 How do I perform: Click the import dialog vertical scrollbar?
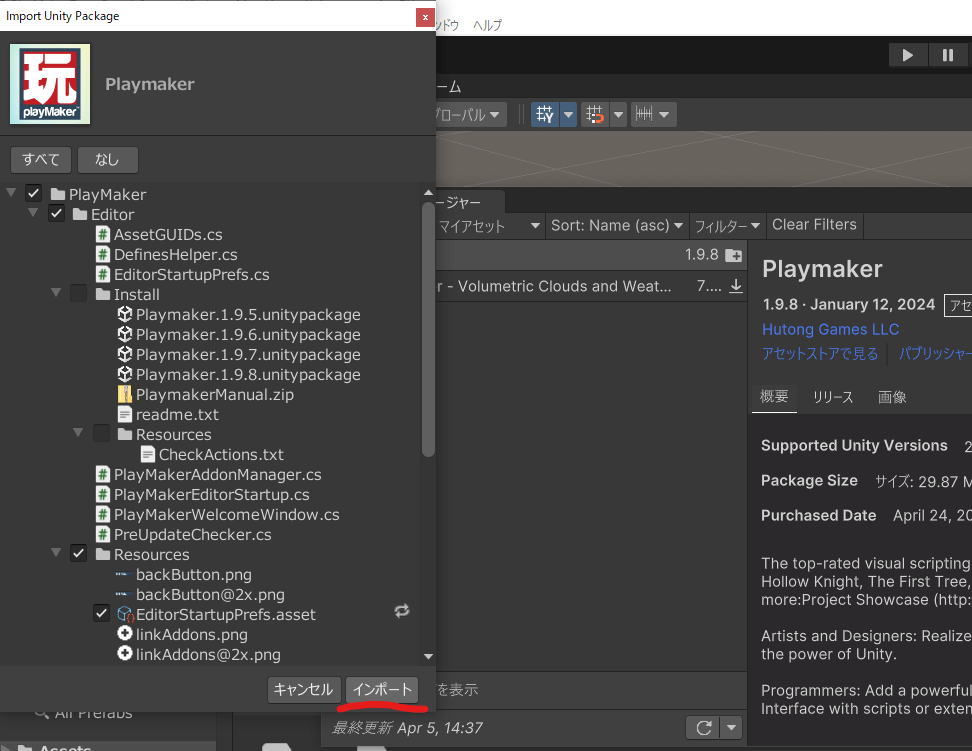428,329
